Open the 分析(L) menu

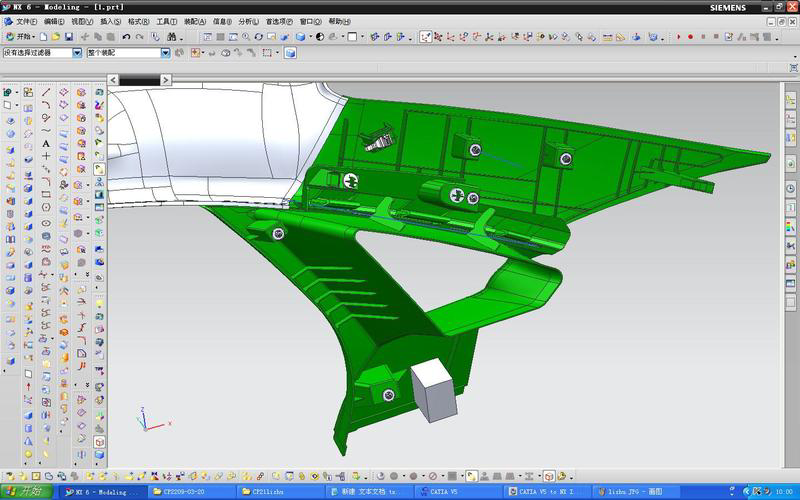(246, 21)
